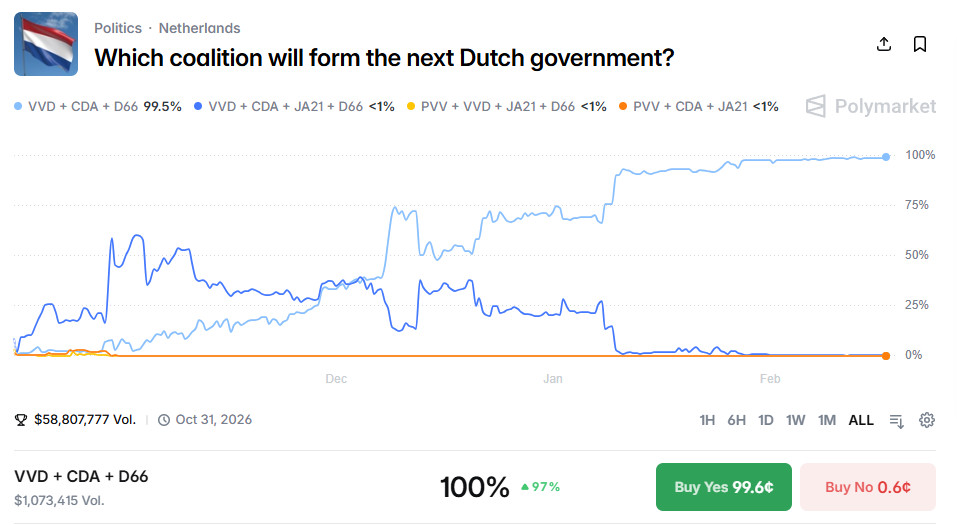Click the Netherlands flag thumbnail
The width and height of the screenshot is (957, 525).
click(46, 44)
